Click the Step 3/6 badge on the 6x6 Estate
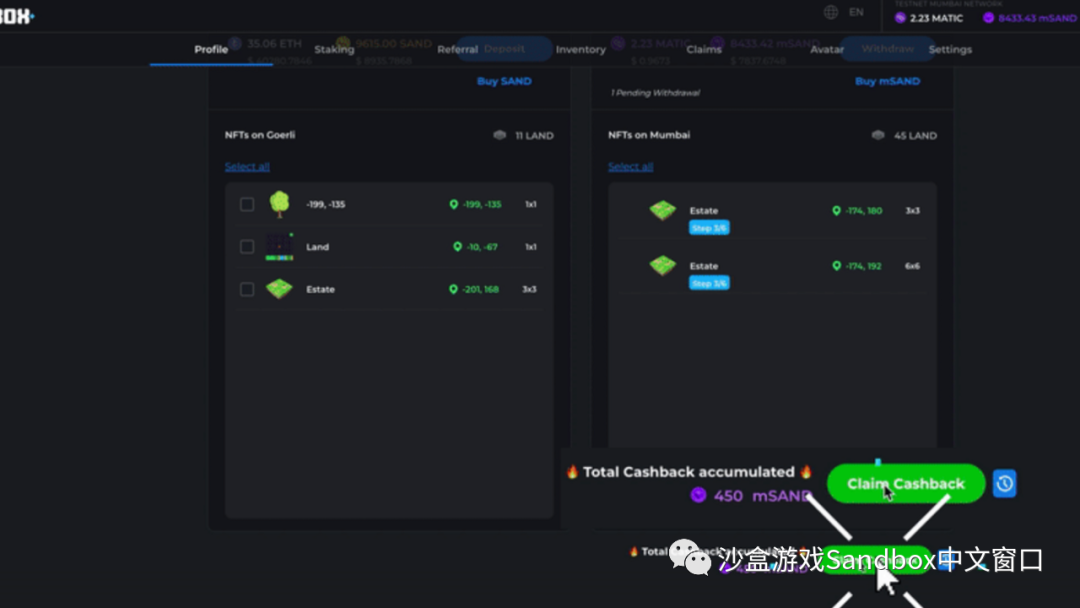 pyautogui.click(x=709, y=283)
